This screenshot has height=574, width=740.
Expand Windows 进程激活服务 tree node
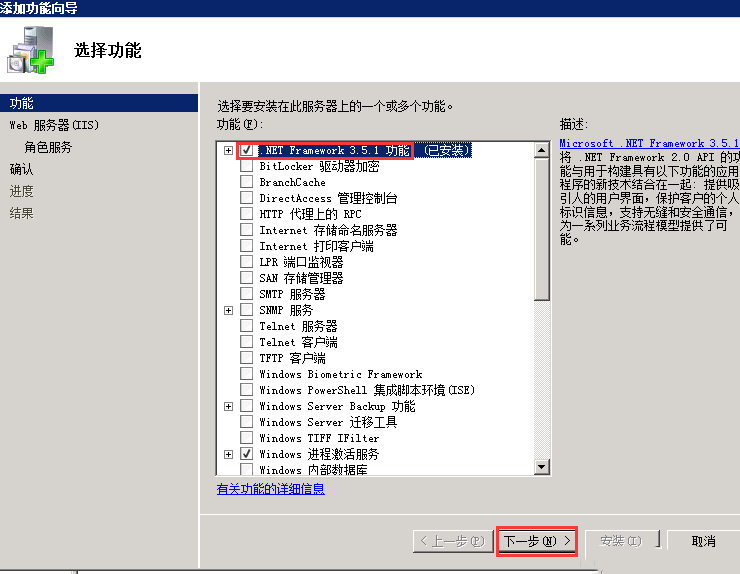[x=228, y=455]
